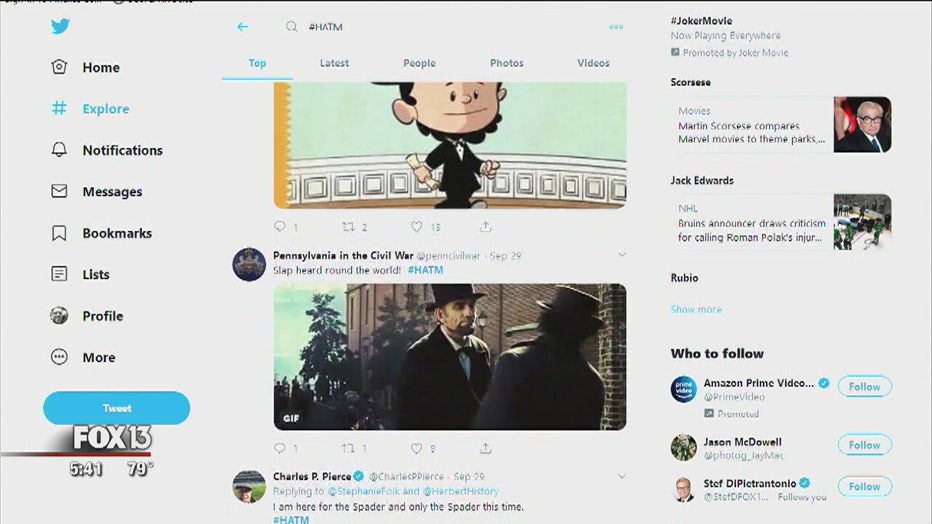
Task: Open Jason McDowell avatar
Action: [x=684, y=447]
